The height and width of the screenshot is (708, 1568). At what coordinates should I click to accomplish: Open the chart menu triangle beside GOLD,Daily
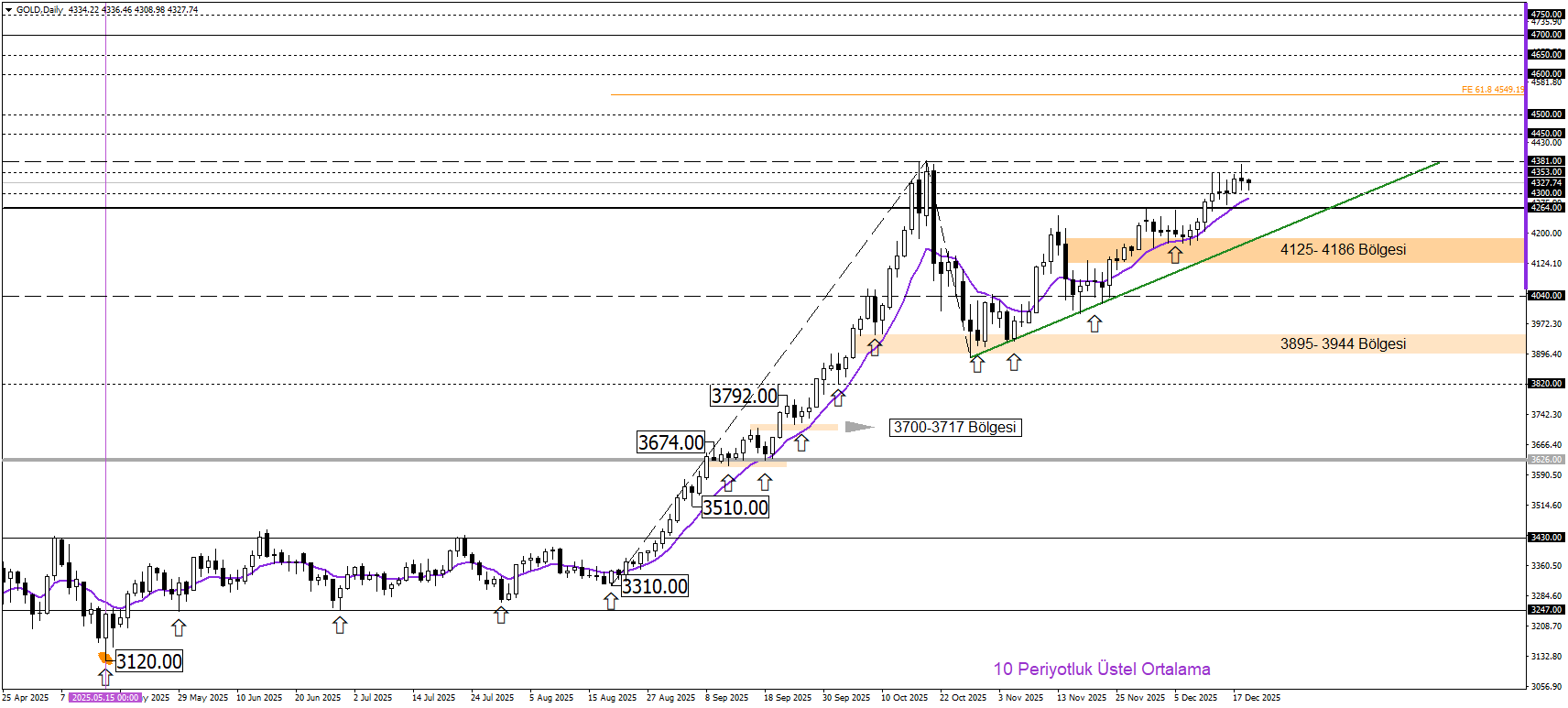8,10
